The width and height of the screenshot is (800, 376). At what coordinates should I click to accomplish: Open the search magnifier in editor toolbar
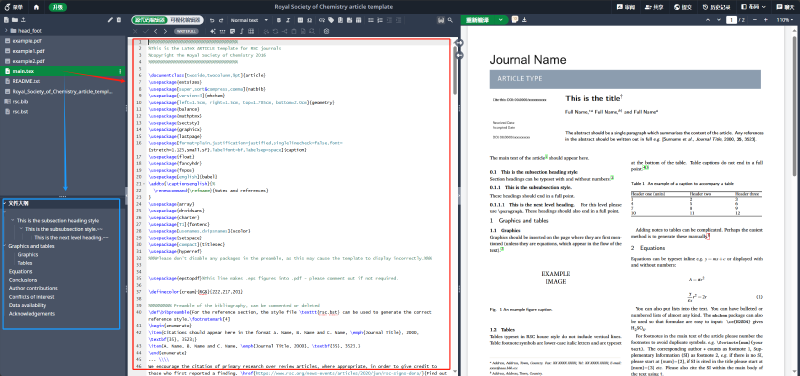(450, 20)
